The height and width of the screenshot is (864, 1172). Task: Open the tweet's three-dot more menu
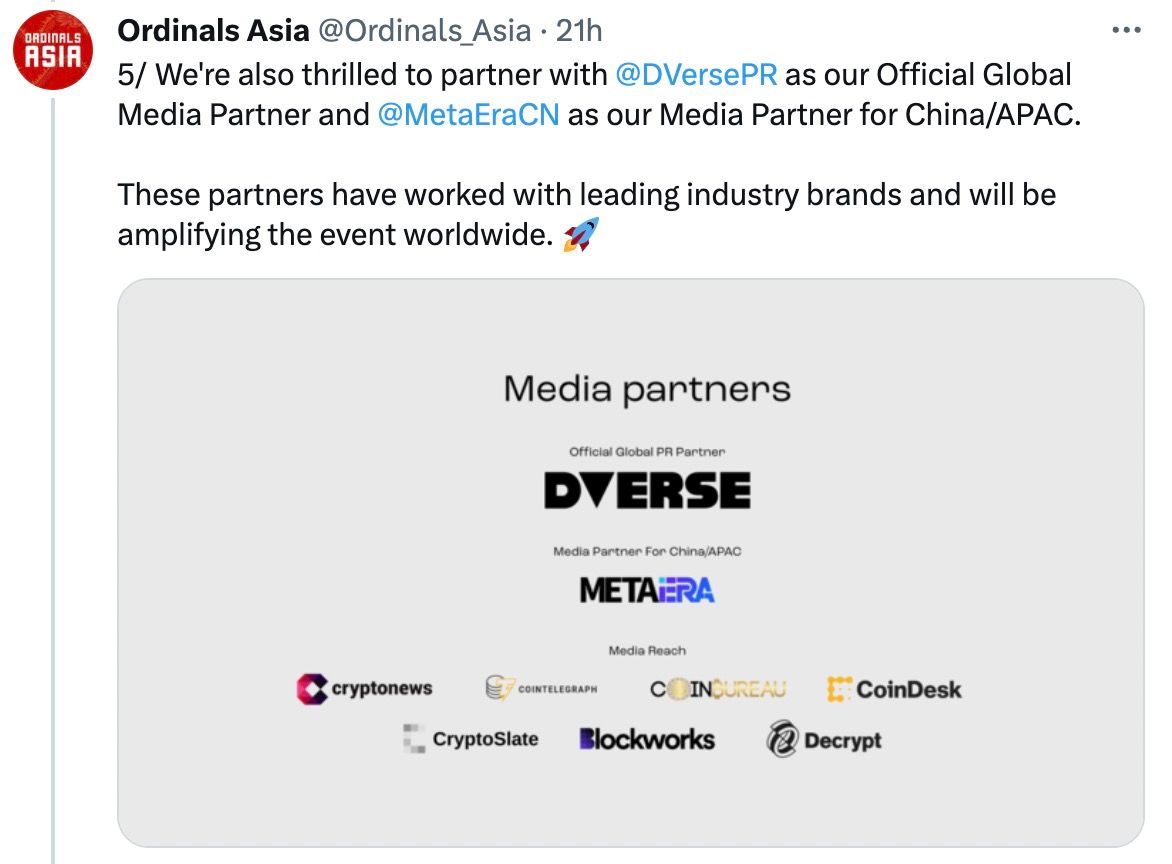[1126, 31]
